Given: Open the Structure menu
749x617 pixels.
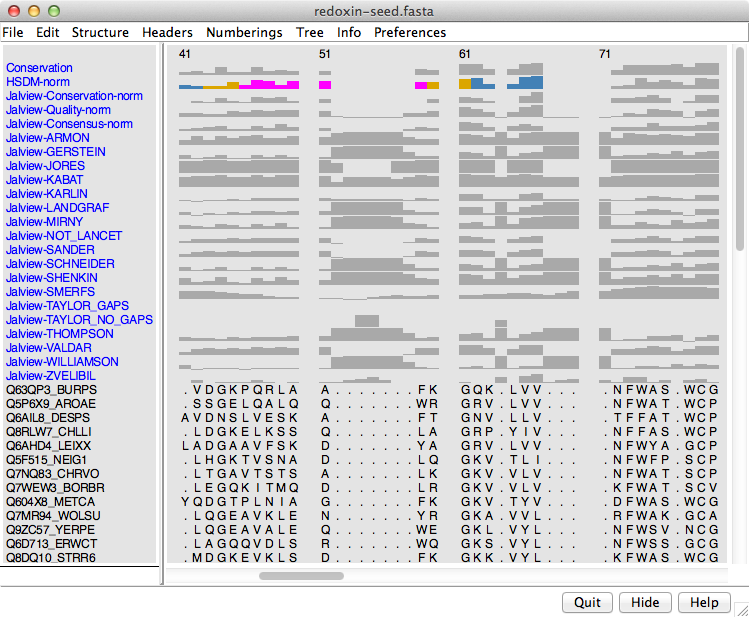Looking at the screenshot, I should [x=100, y=32].
